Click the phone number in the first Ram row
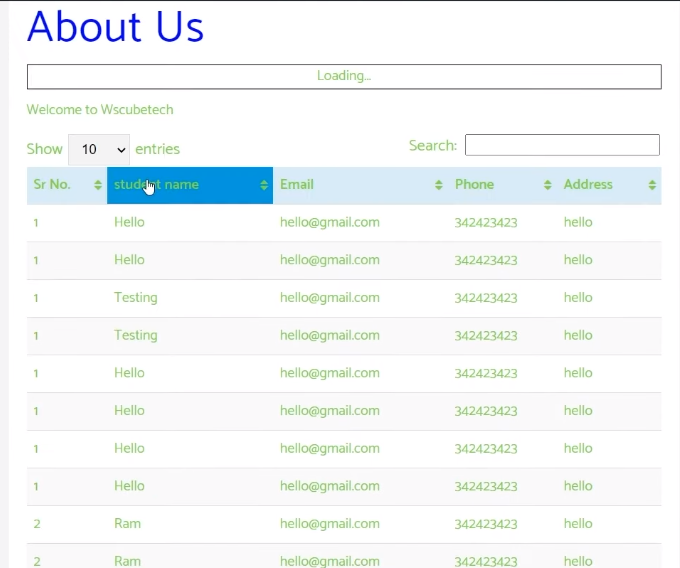This screenshot has height=568, width=680. coord(486,524)
